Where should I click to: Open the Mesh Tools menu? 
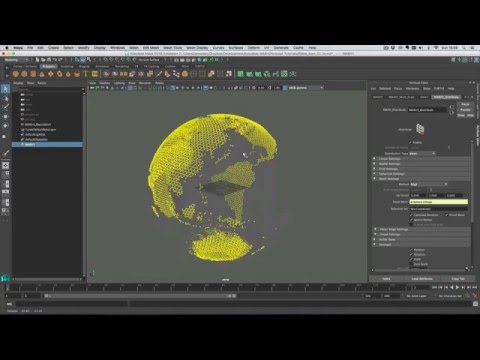point(172,48)
